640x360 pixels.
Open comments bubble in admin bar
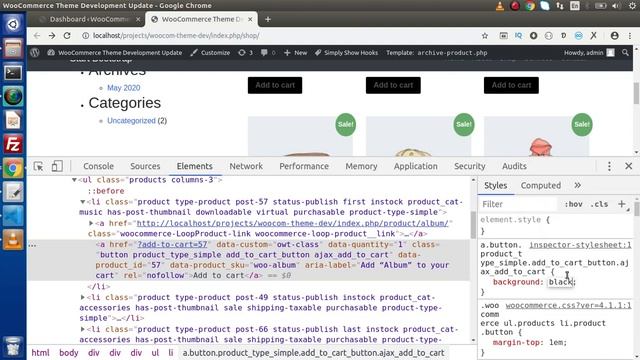[268, 53]
